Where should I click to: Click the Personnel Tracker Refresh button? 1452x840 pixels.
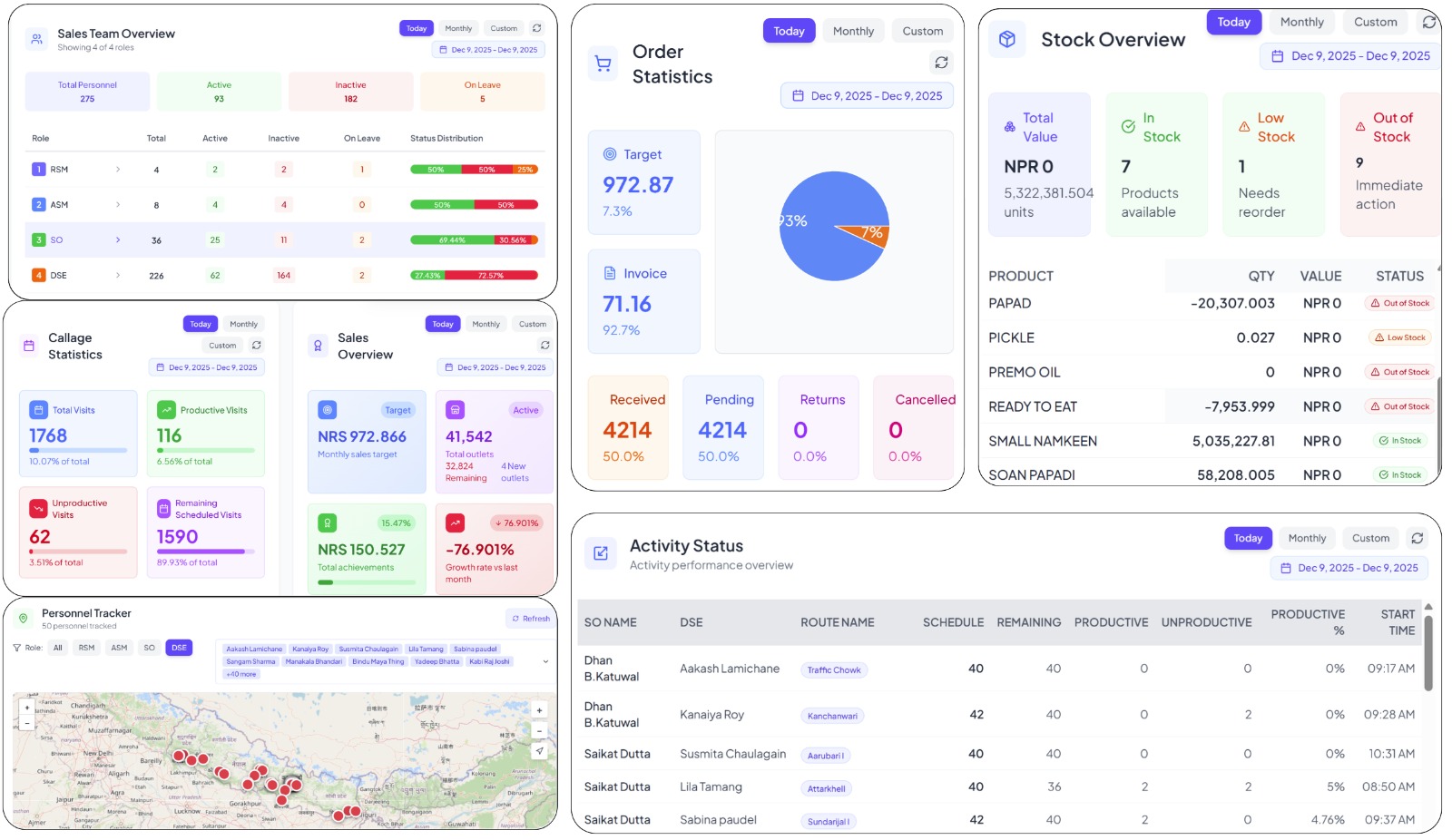(x=531, y=619)
